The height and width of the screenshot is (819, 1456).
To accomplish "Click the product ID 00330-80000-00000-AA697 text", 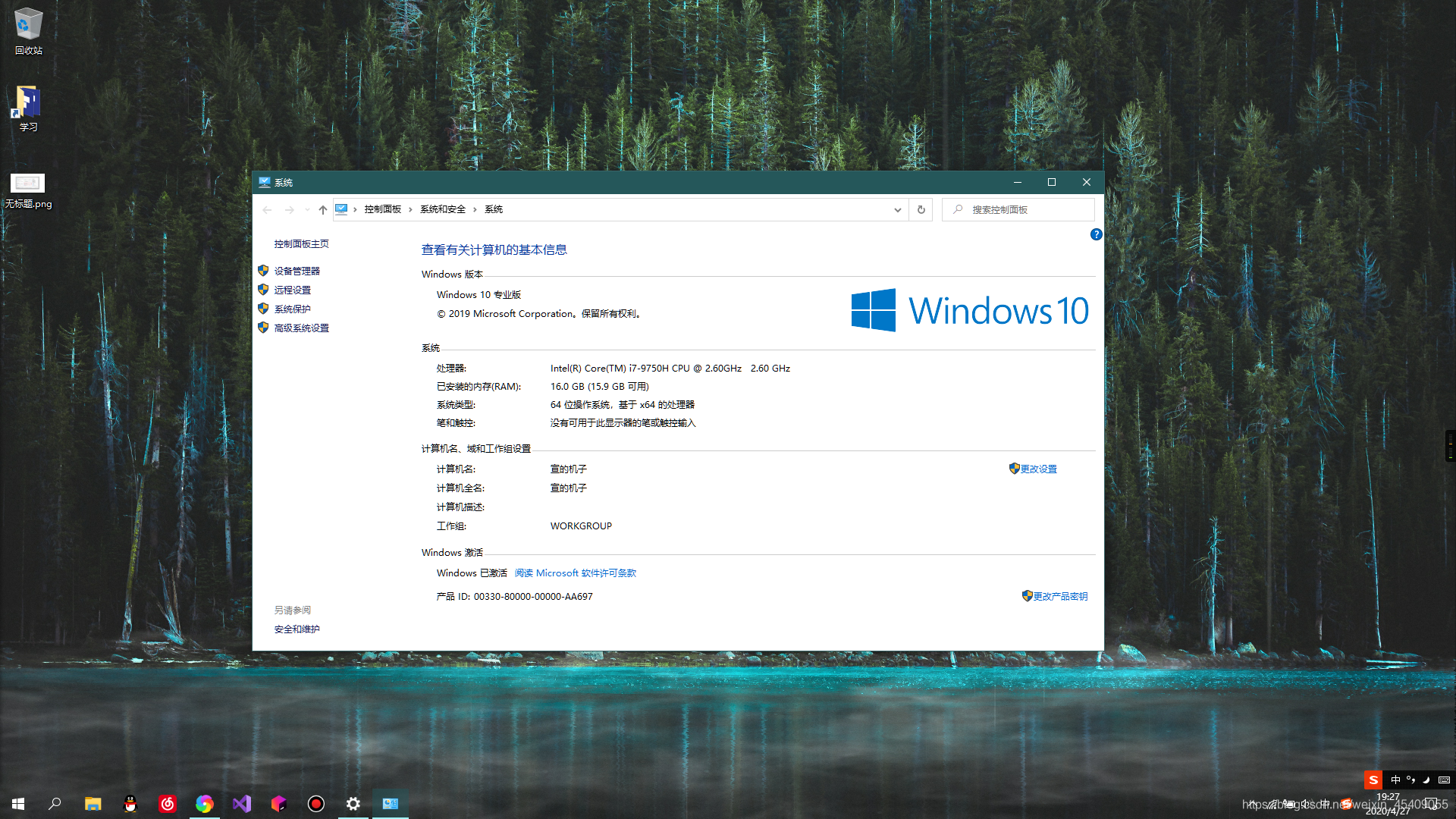I will [x=533, y=596].
